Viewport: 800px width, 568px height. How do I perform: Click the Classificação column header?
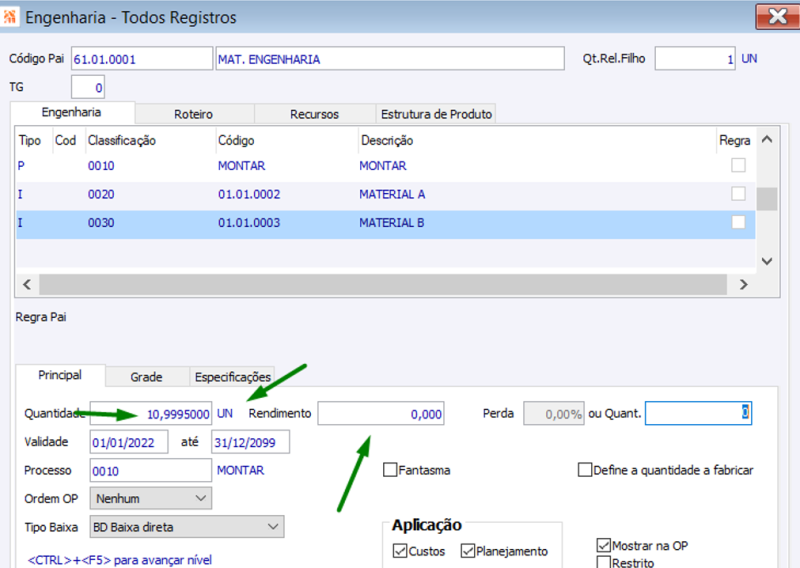pos(121,140)
